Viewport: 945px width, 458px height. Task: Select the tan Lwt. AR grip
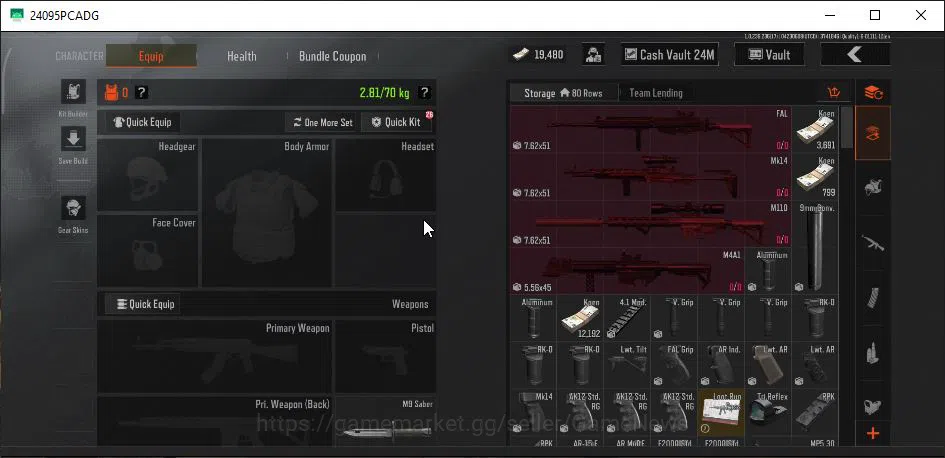[768, 365]
